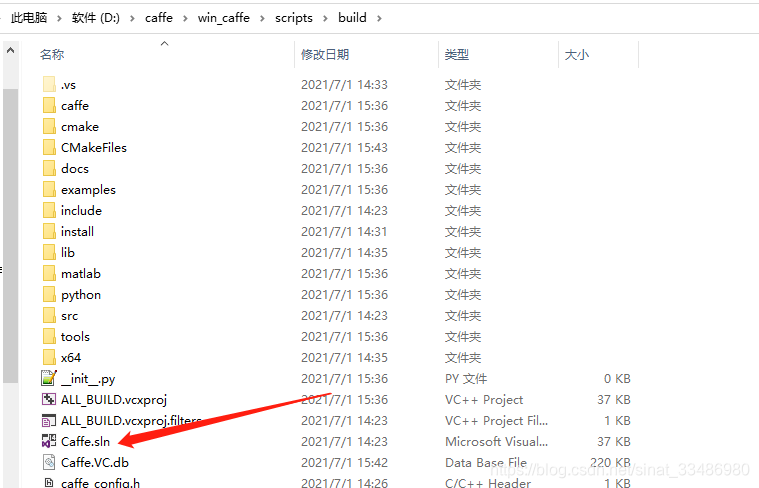Click the caffe_config.h header icon
Image resolution: width=759 pixels, height=488 pixels.
49,483
